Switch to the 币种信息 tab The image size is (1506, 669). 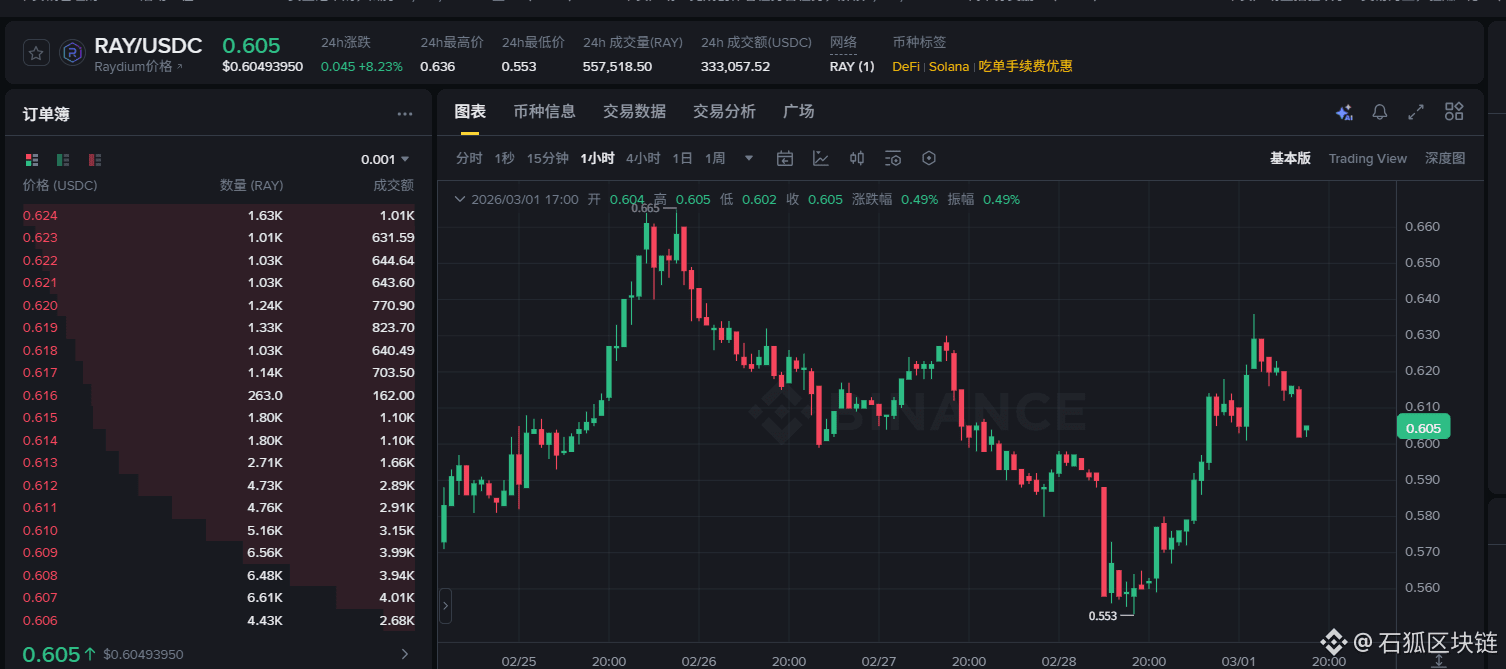(544, 111)
